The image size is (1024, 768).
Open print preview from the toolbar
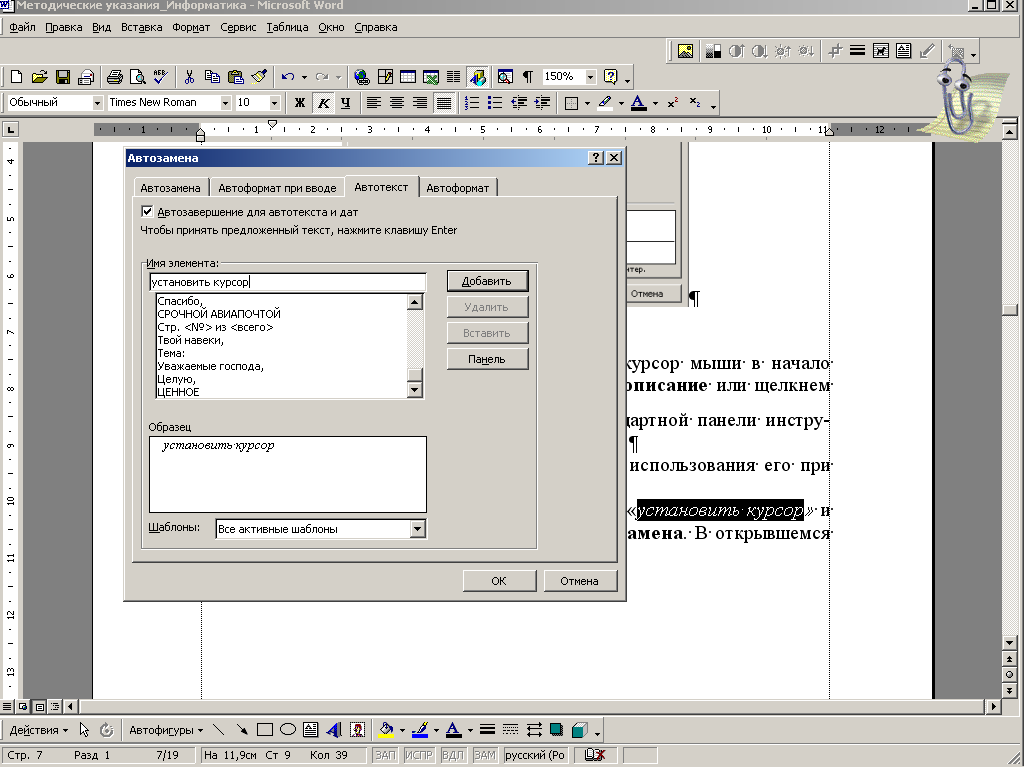(x=137, y=77)
